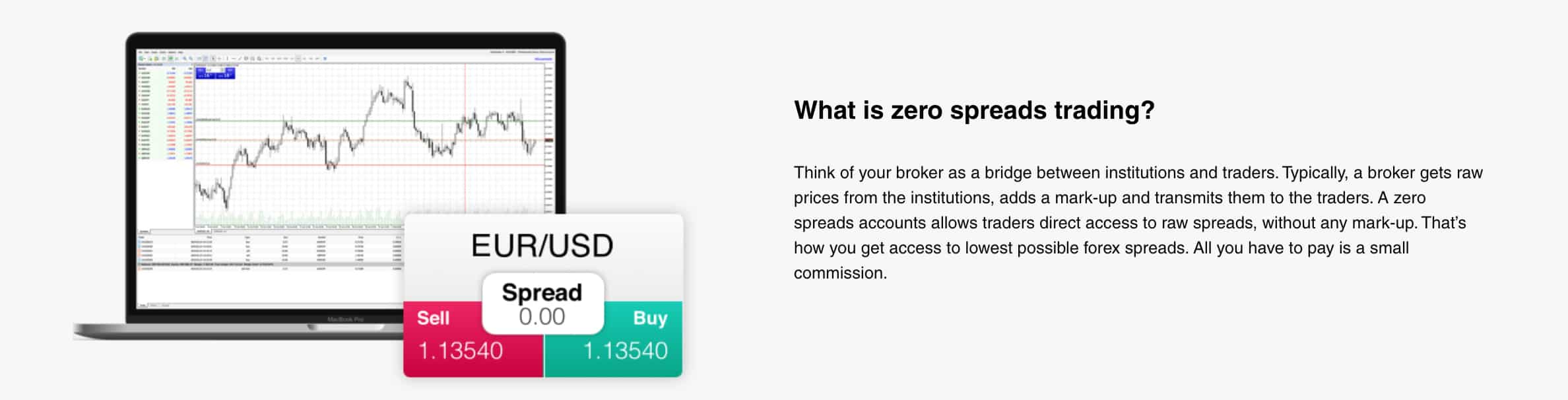Click the paragraph about broker raw prices
The width and height of the screenshot is (1568, 400).
[1138, 222]
